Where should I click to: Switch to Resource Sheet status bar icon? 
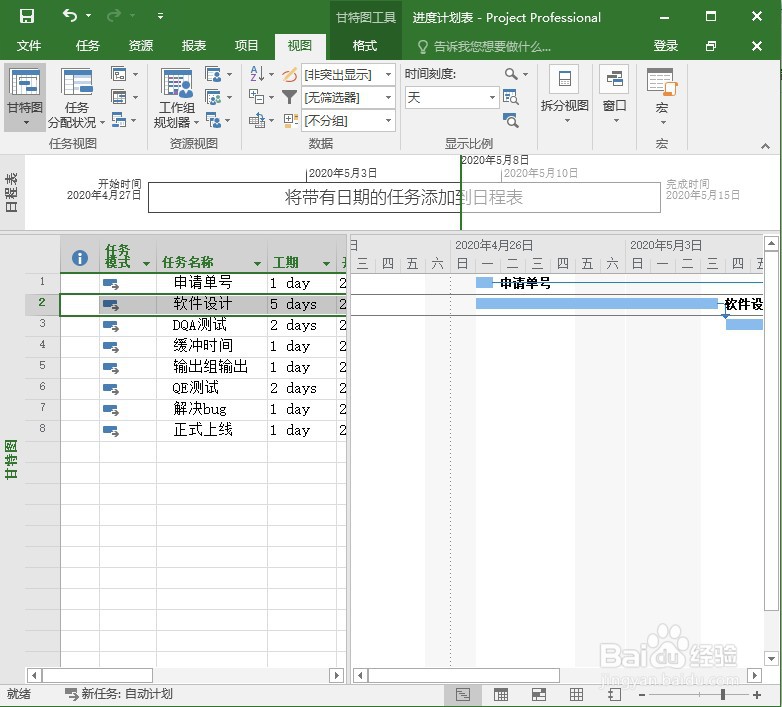(x=576, y=694)
